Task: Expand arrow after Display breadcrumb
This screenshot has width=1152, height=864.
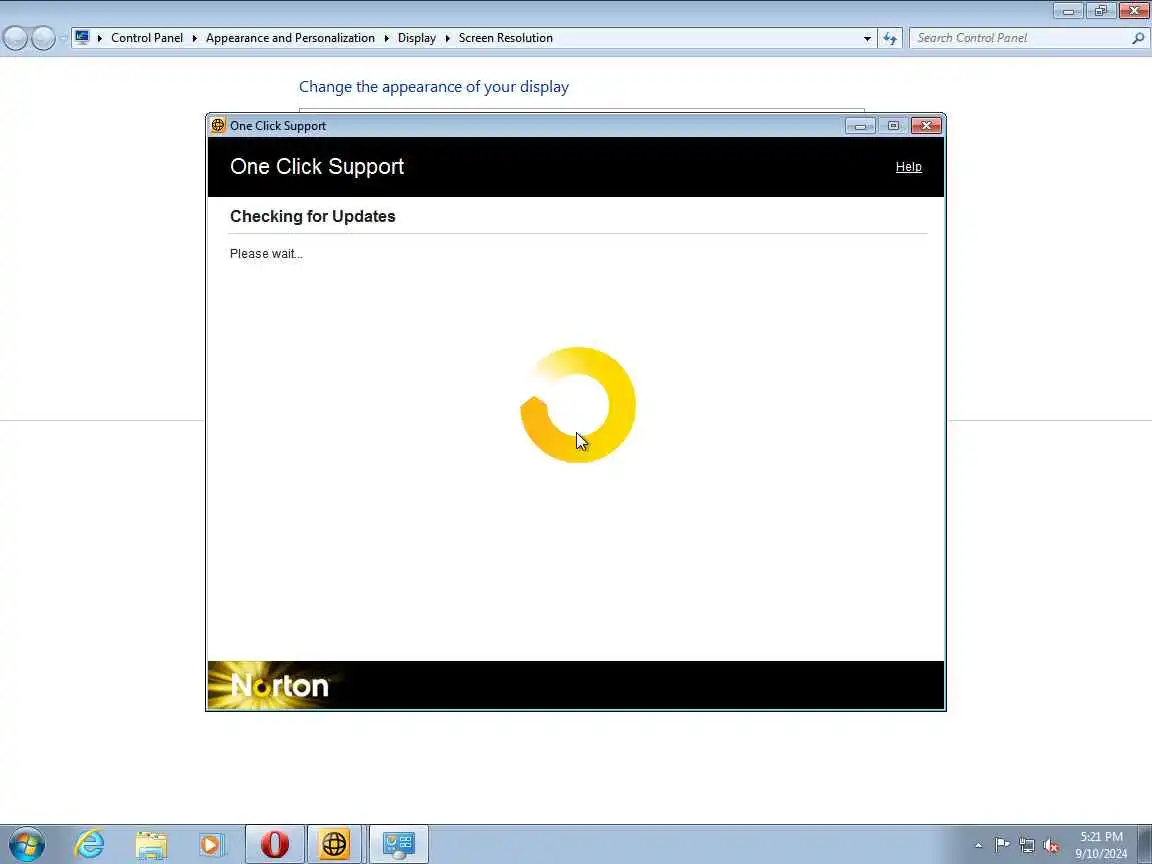Action: 447,38
